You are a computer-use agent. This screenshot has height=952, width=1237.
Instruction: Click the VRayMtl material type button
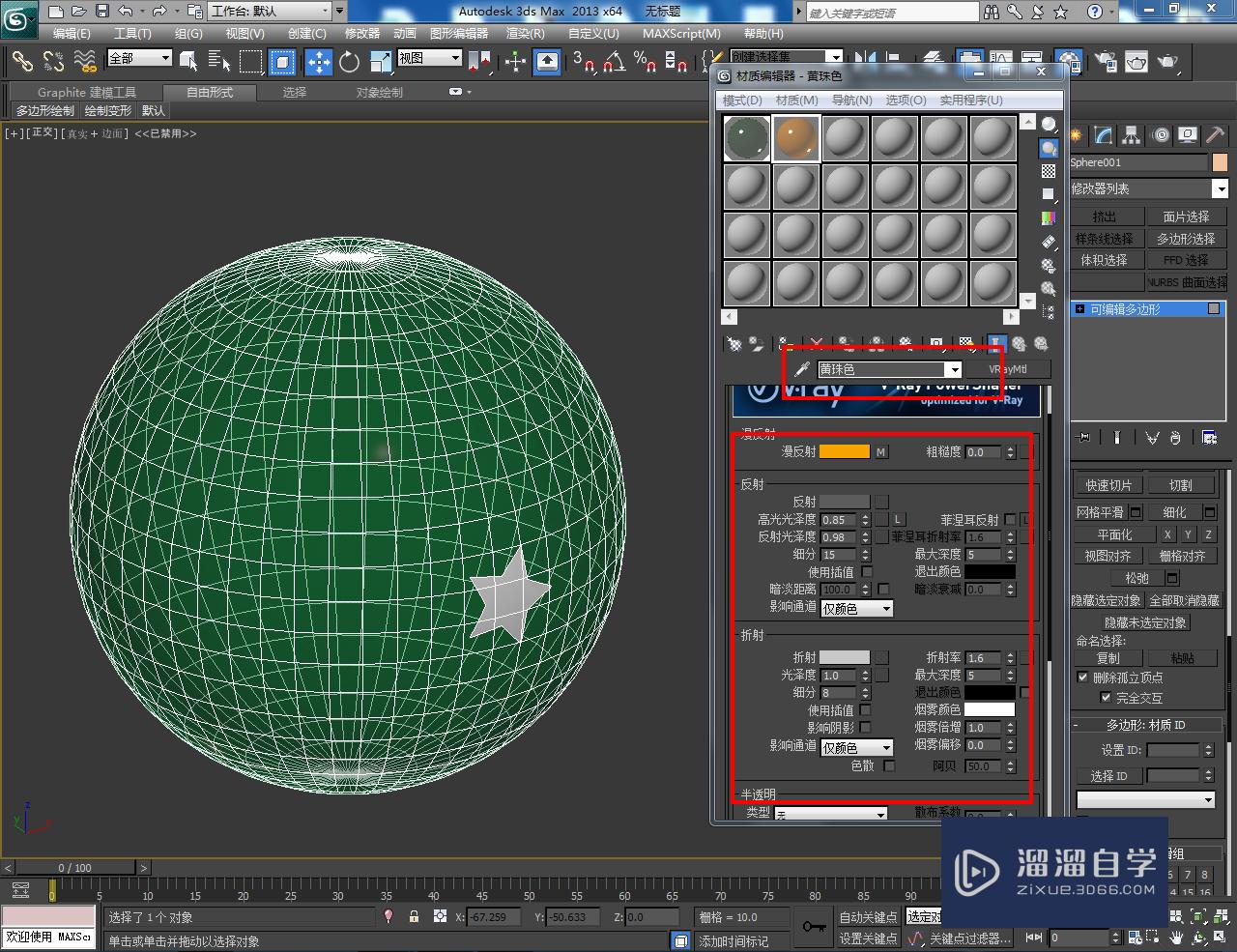tap(1008, 369)
